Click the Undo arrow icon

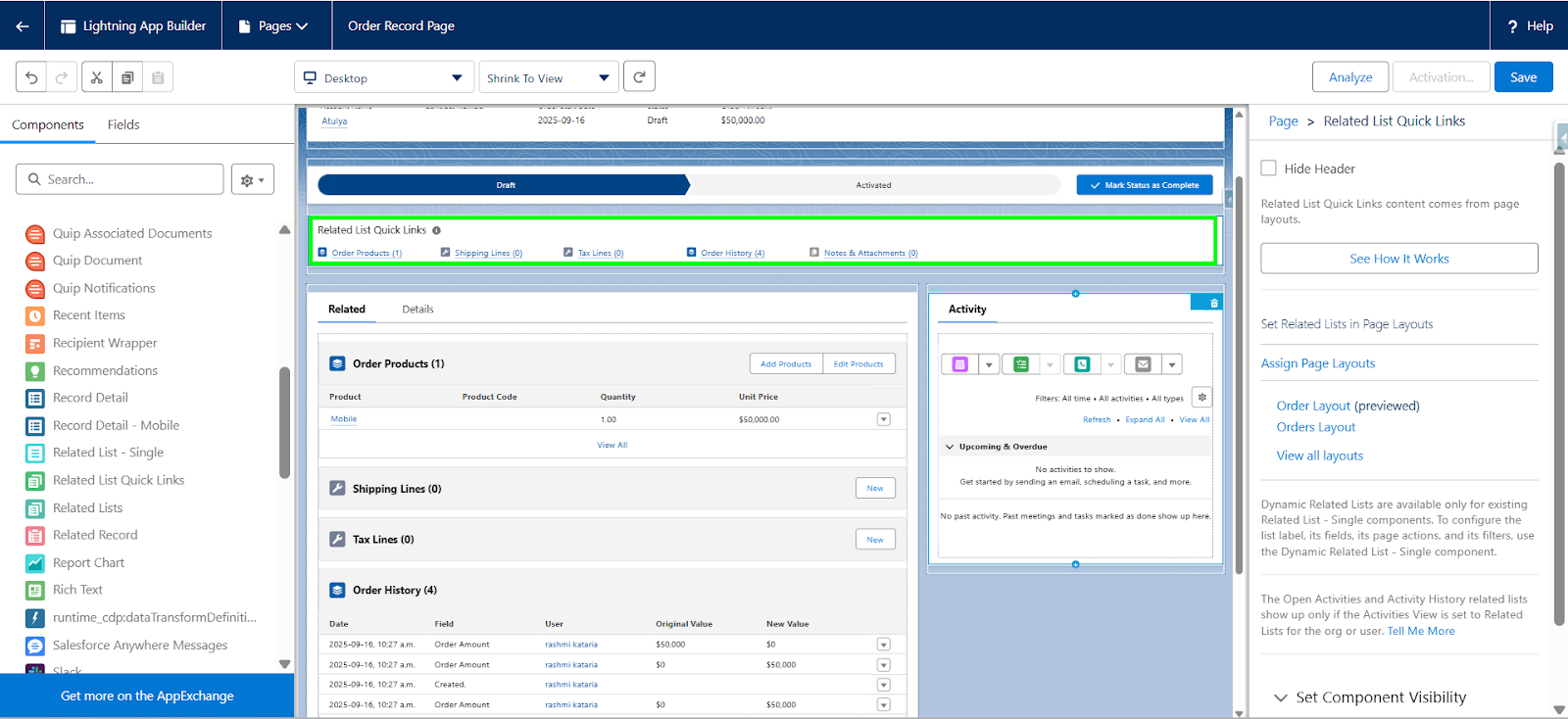pos(31,77)
